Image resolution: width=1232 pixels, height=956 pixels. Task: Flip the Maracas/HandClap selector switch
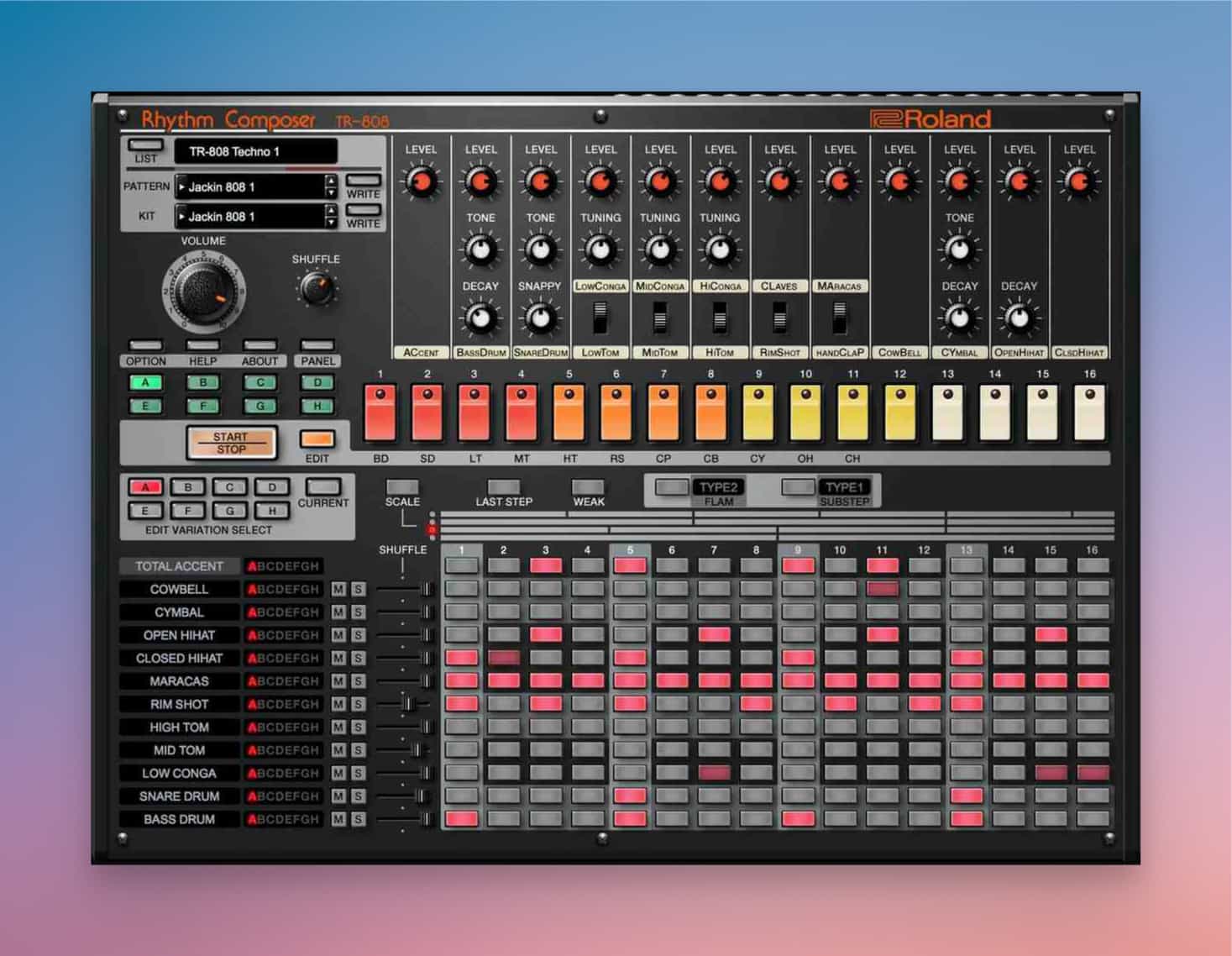pyautogui.click(x=839, y=318)
